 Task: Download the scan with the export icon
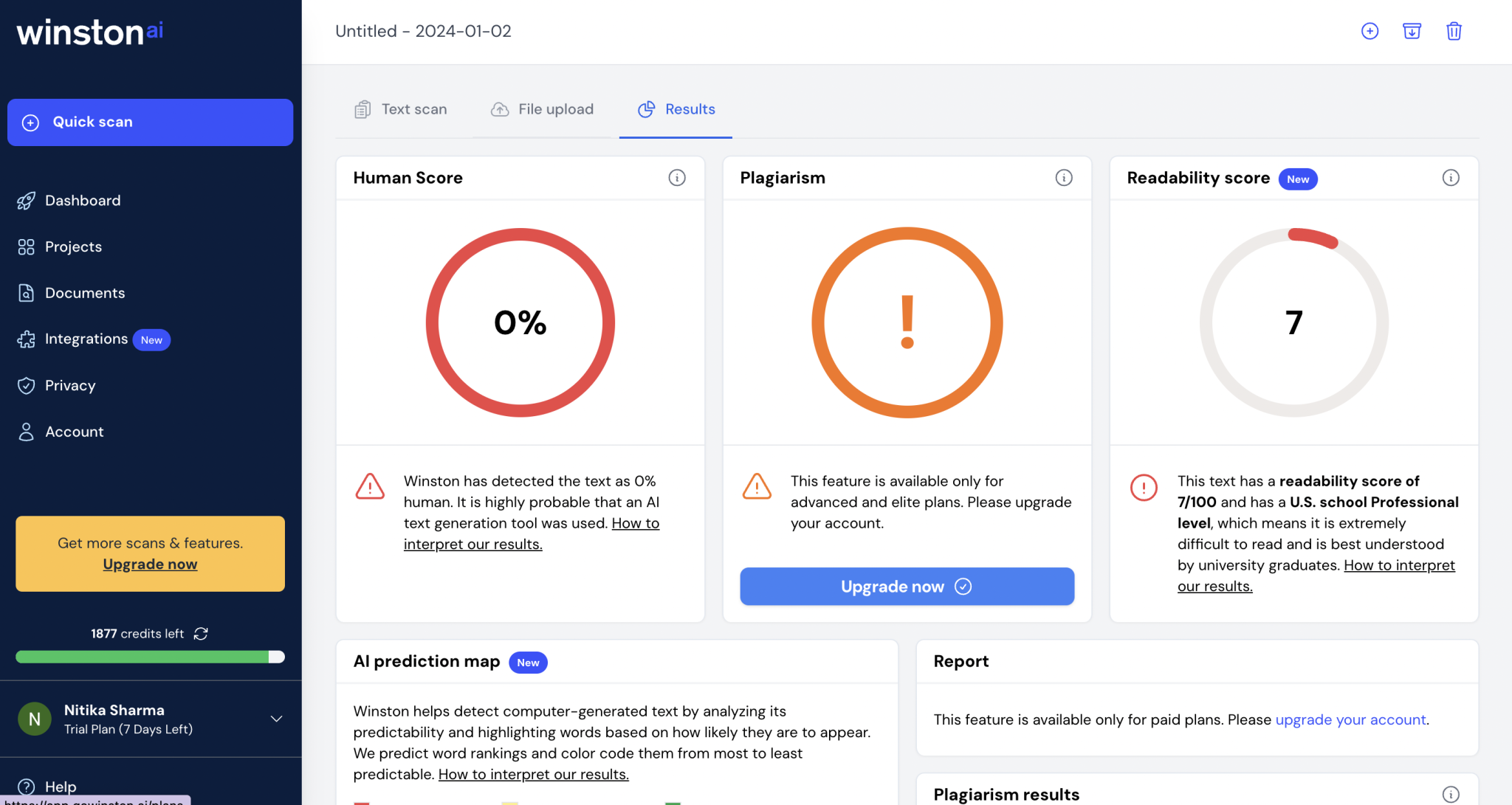[1411, 31]
